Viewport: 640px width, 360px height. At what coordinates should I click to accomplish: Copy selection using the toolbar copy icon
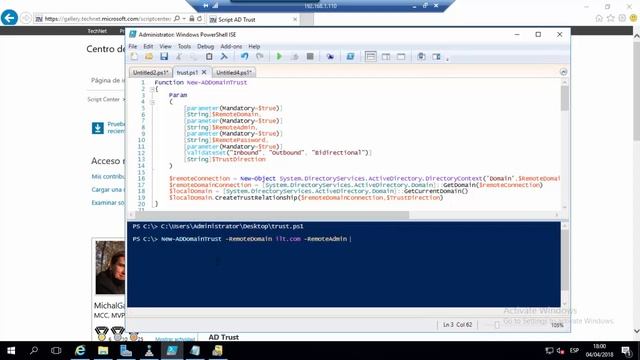tap(193, 57)
